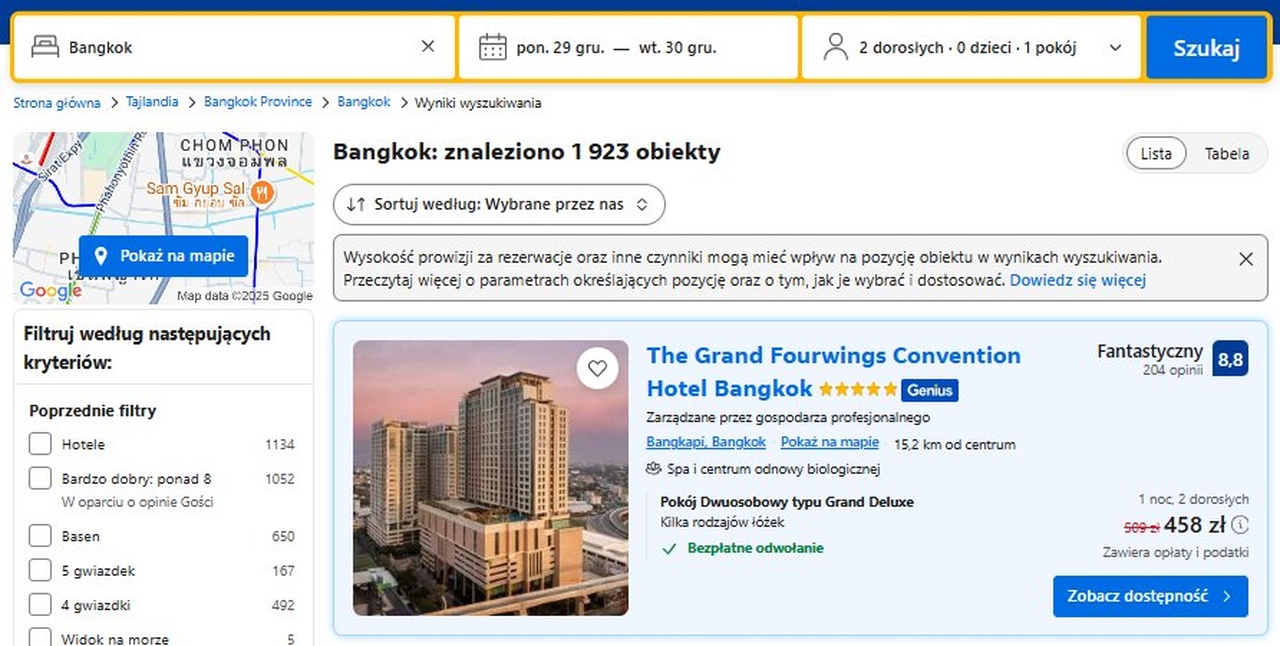1280x646 pixels.
Task: Dismiss the commission notice with the X
Action: coord(1246,258)
